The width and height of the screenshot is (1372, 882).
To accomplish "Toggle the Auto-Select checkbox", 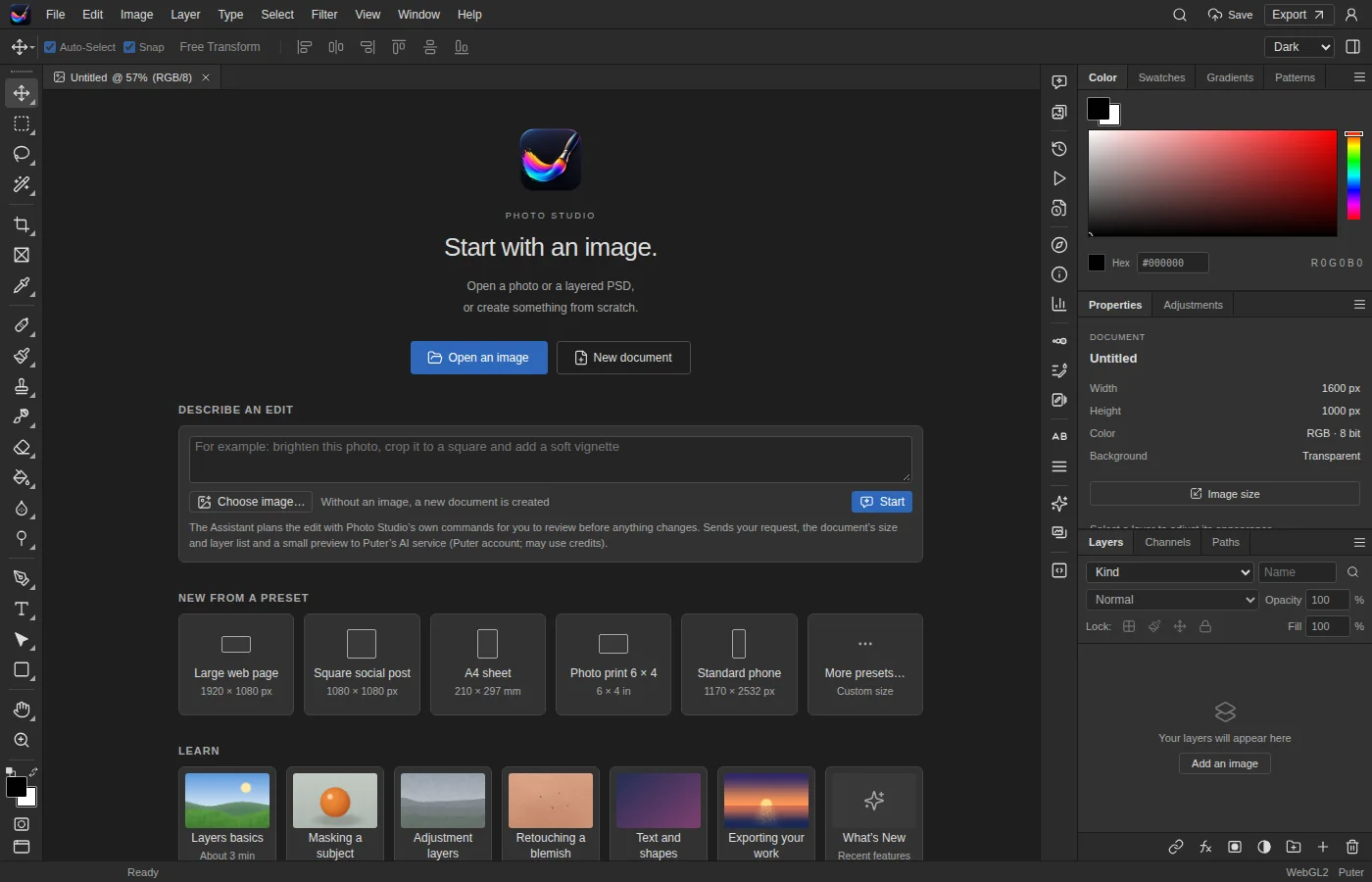I will (50, 47).
